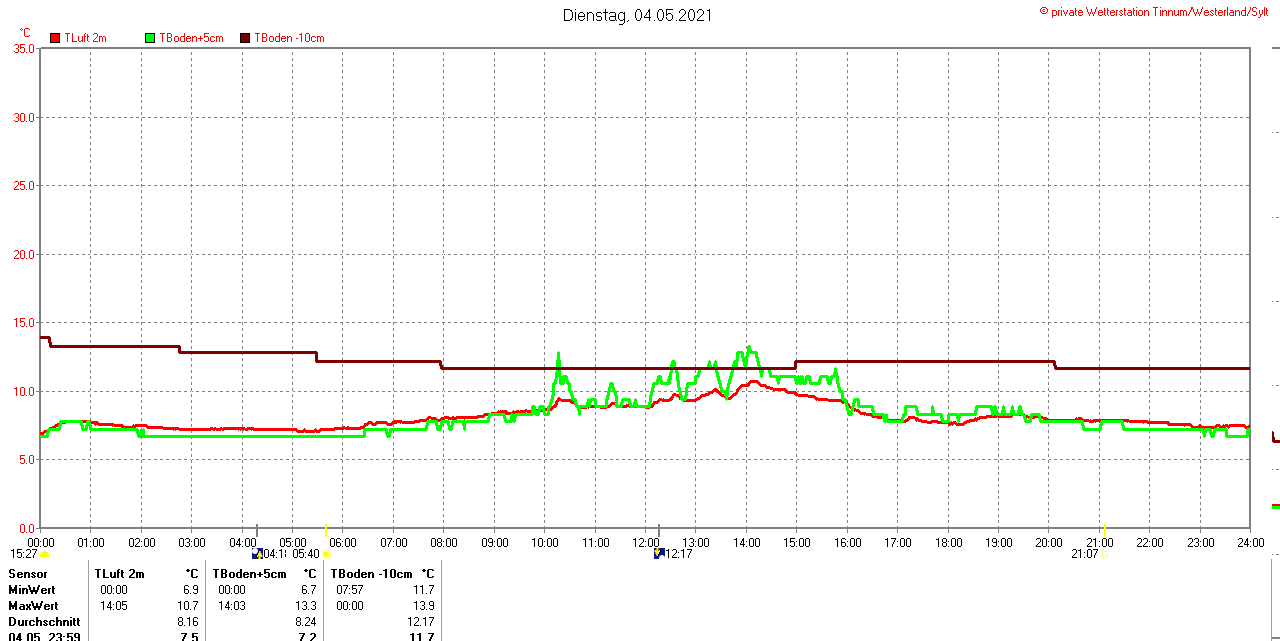Click the 12:00 label on the time axis
The image size is (1280, 641).
pos(645,542)
